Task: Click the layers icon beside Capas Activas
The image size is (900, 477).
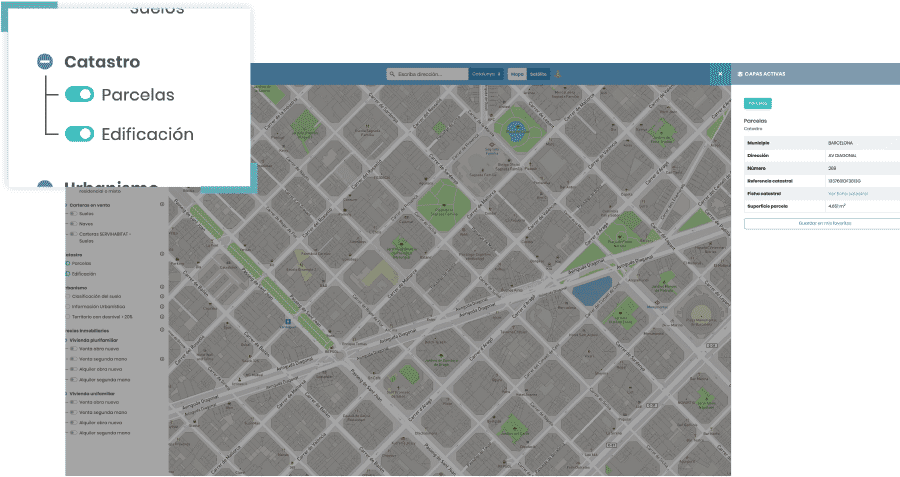Action: tap(740, 74)
